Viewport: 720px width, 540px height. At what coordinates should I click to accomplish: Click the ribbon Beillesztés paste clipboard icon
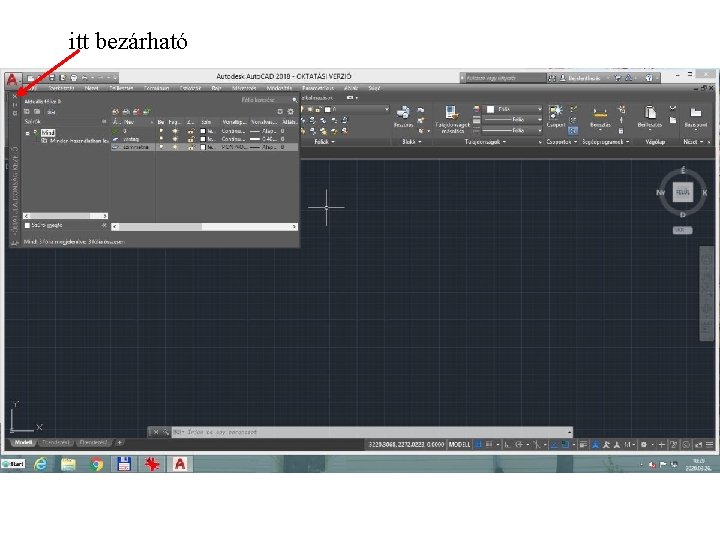(x=650, y=112)
